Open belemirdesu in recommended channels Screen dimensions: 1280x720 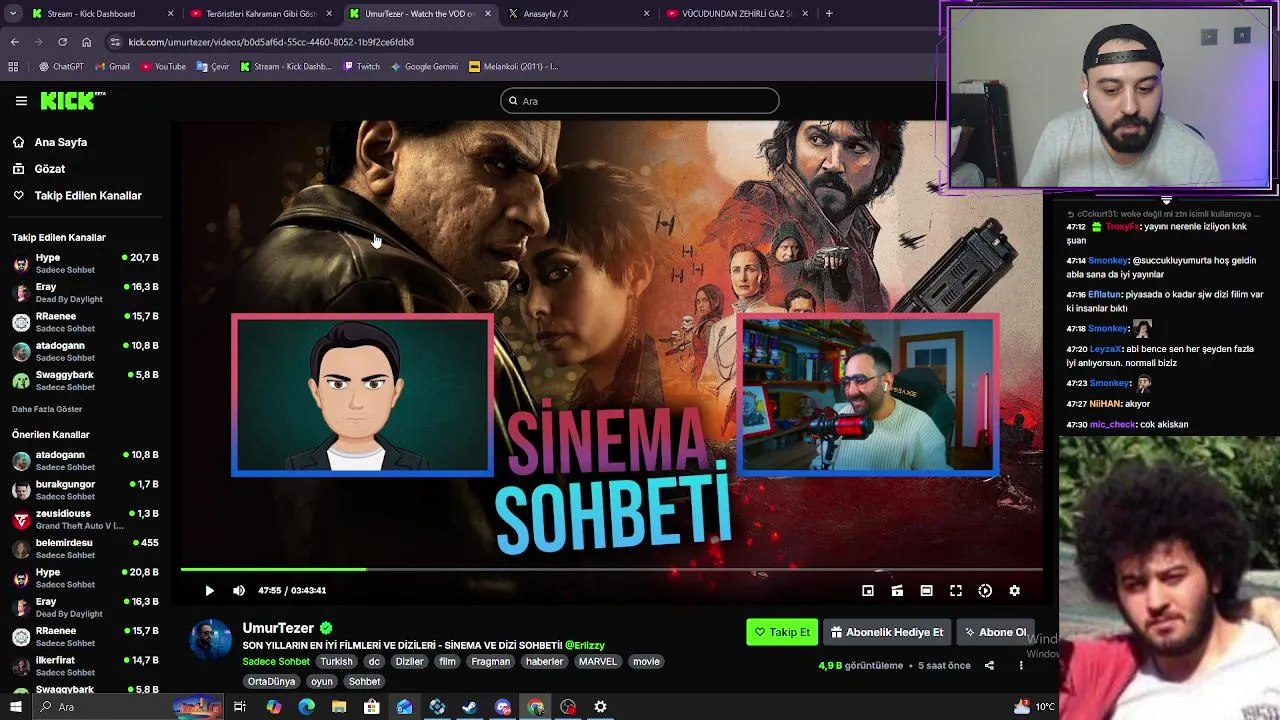(x=85, y=549)
